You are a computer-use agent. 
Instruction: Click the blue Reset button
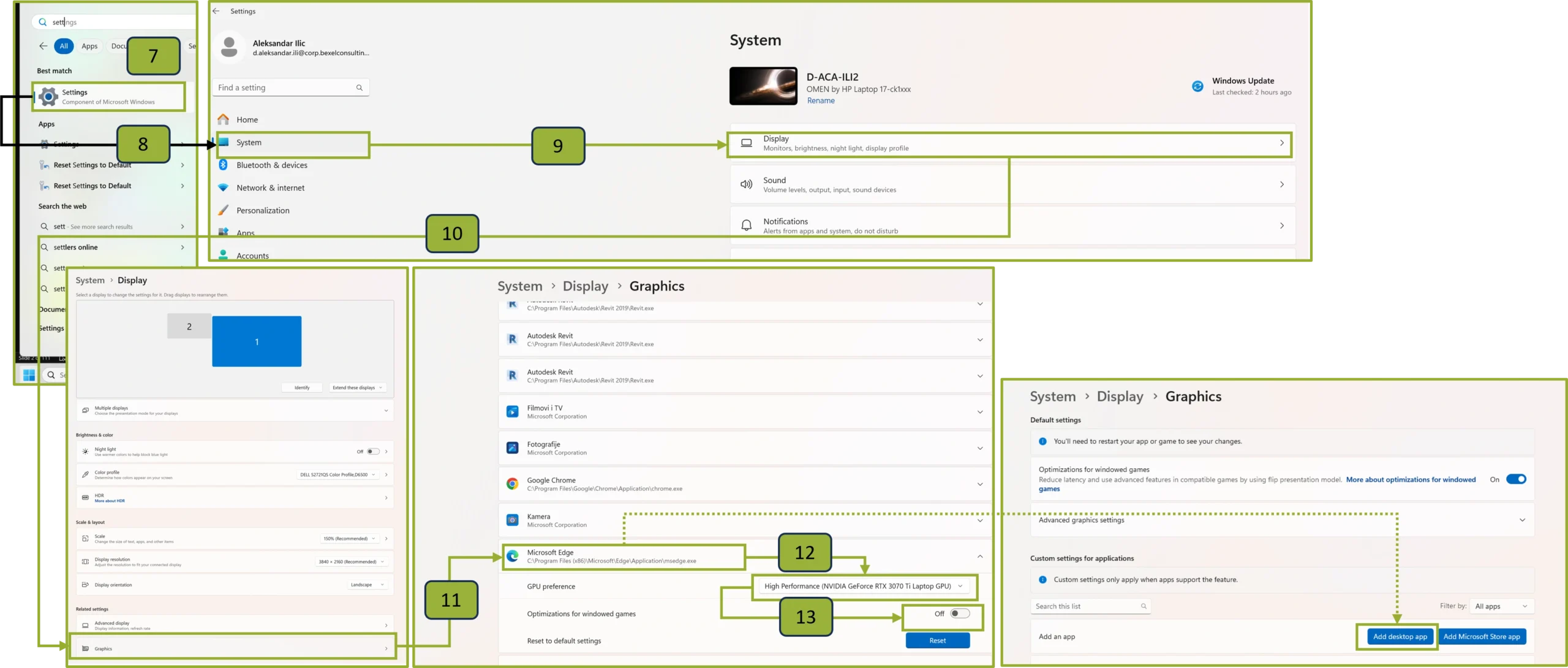pos(938,640)
